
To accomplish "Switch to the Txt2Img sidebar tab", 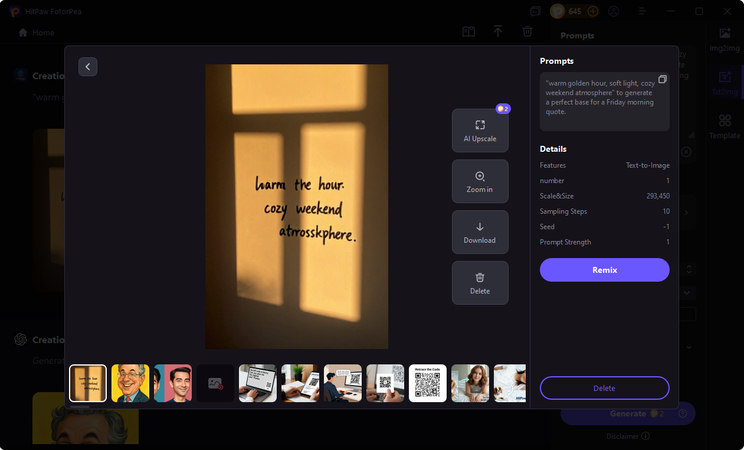I will (725, 83).
